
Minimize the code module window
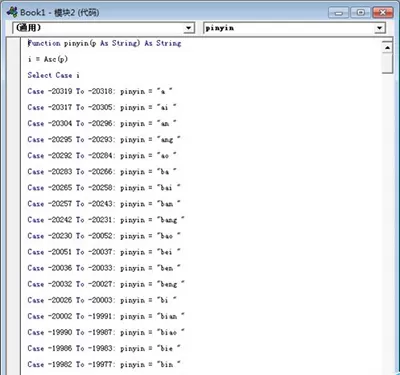339,13
